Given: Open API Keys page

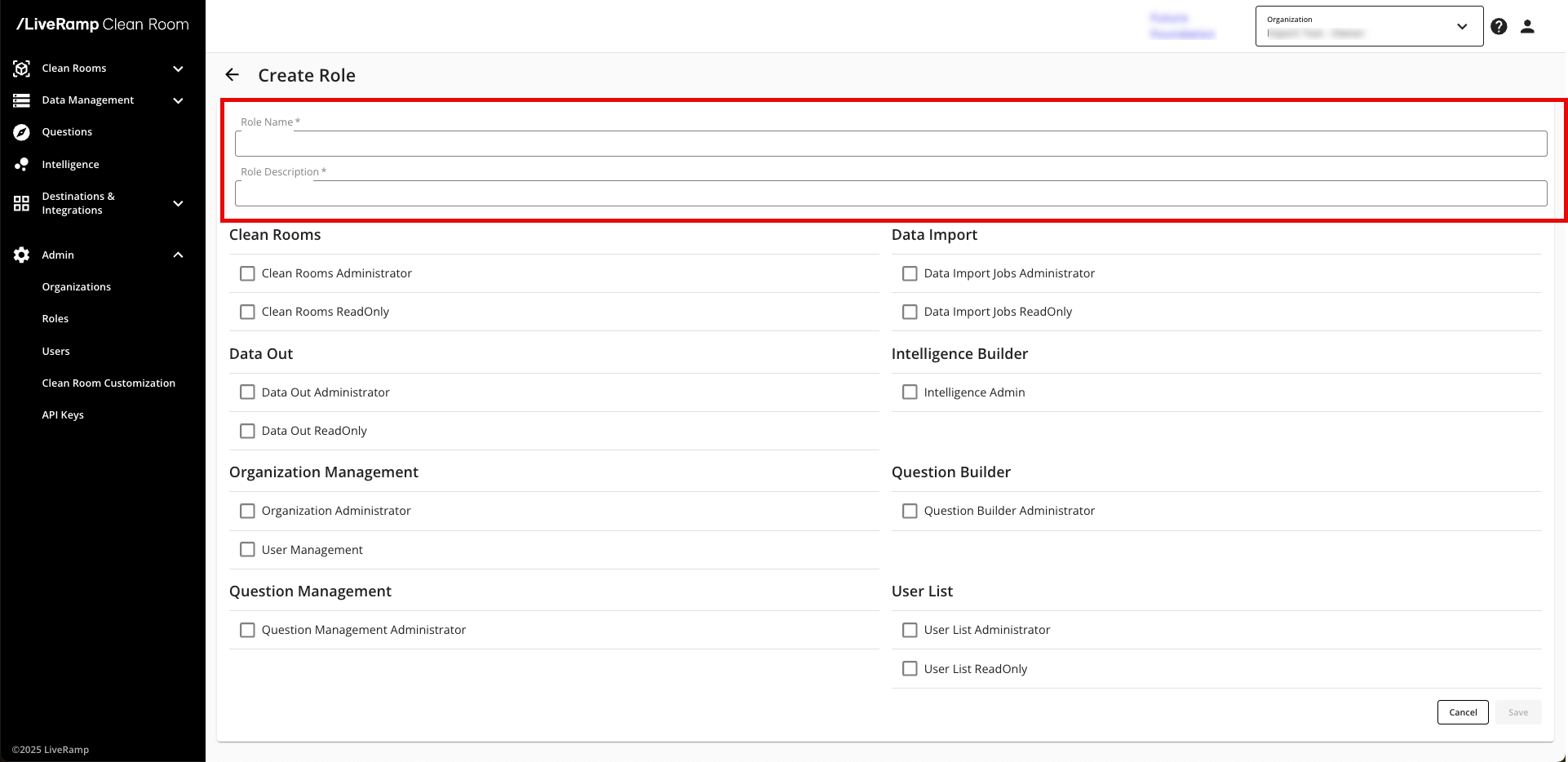Looking at the screenshot, I should coord(63,415).
